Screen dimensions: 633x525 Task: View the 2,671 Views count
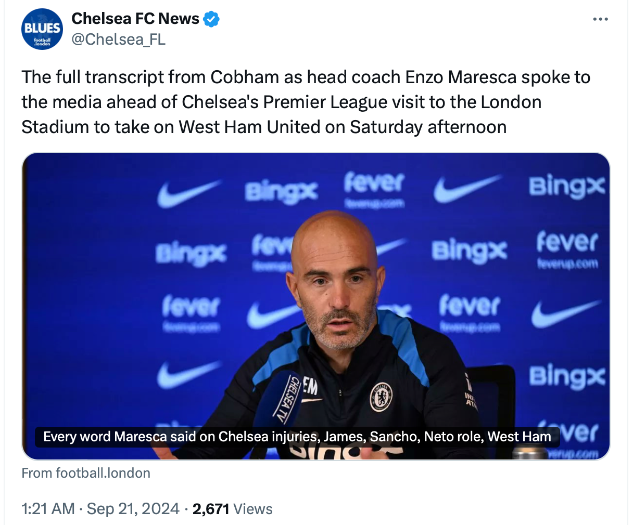click(x=232, y=509)
